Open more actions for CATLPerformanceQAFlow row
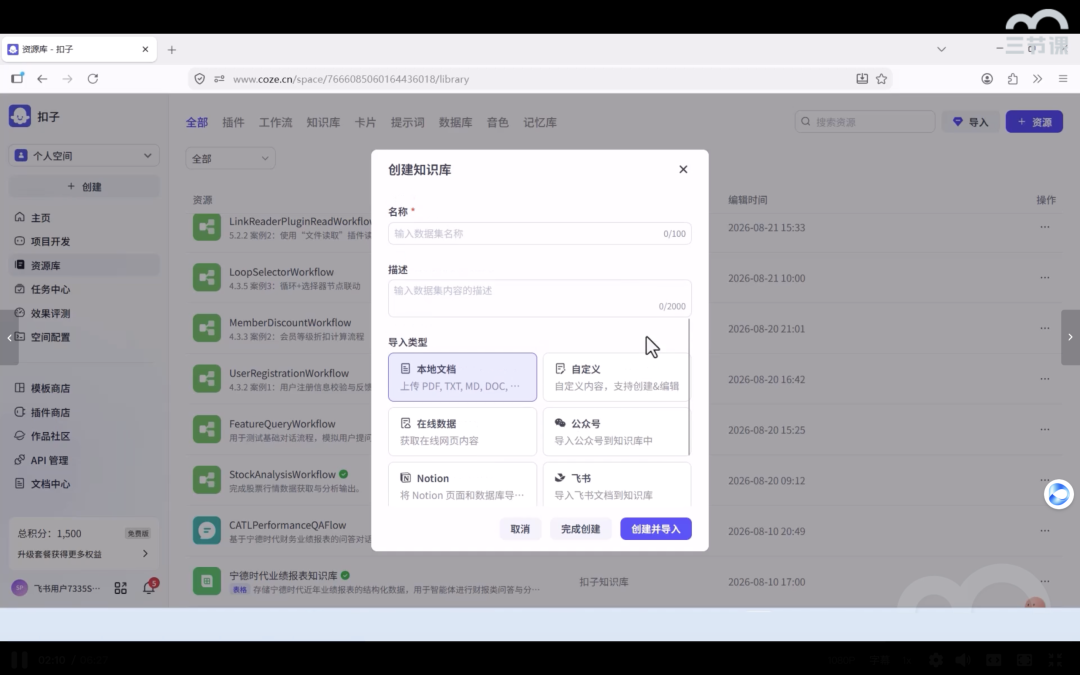The image size is (1080, 675). pos(1045,530)
